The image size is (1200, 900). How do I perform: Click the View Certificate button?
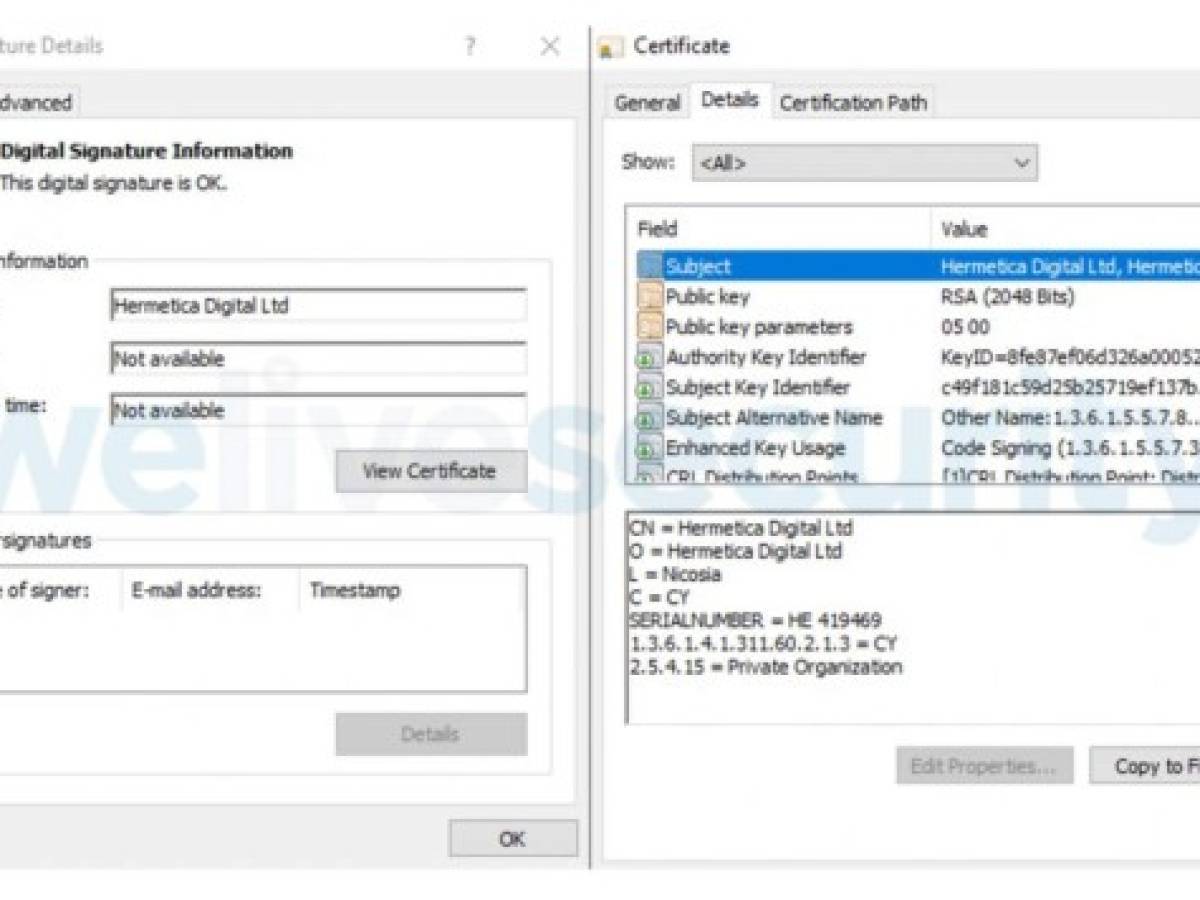(431, 471)
